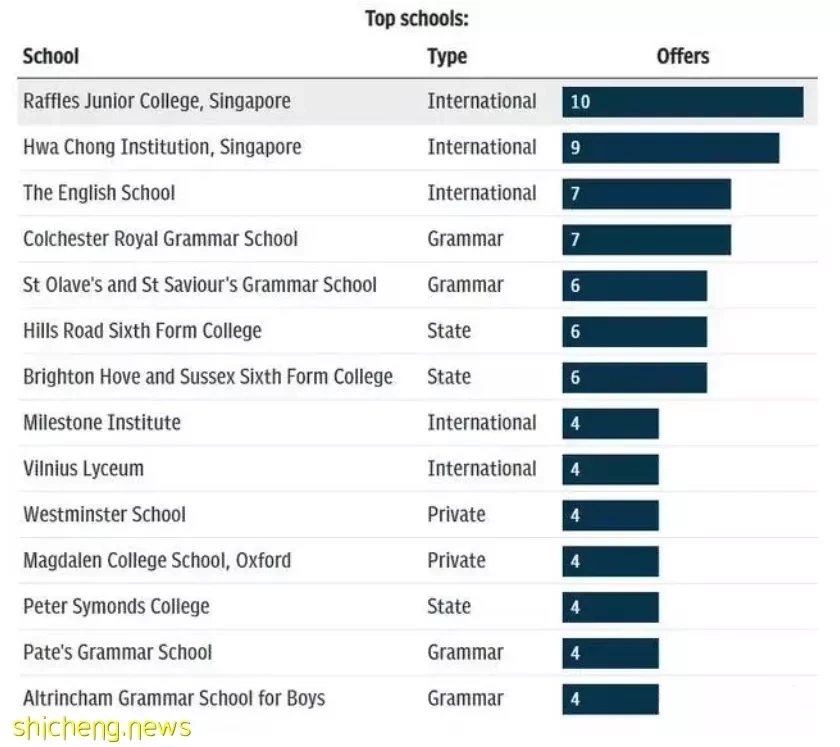Click Magdalen College School, Oxford
This screenshot has width=840, height=747.
pyautogui.click(x=157, y=561)
